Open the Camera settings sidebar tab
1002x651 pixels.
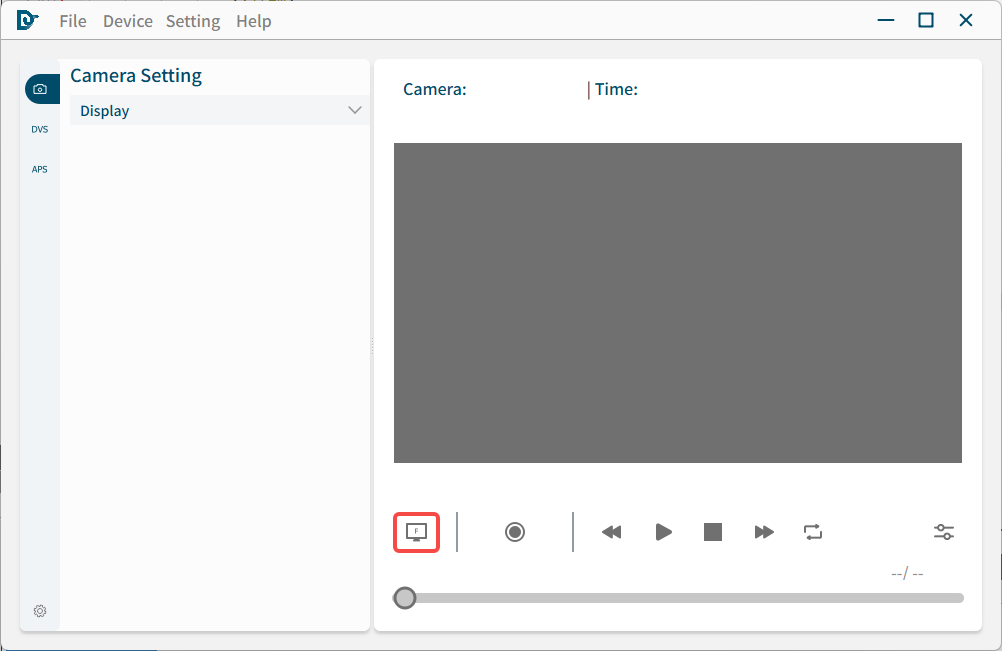(40, 89)
